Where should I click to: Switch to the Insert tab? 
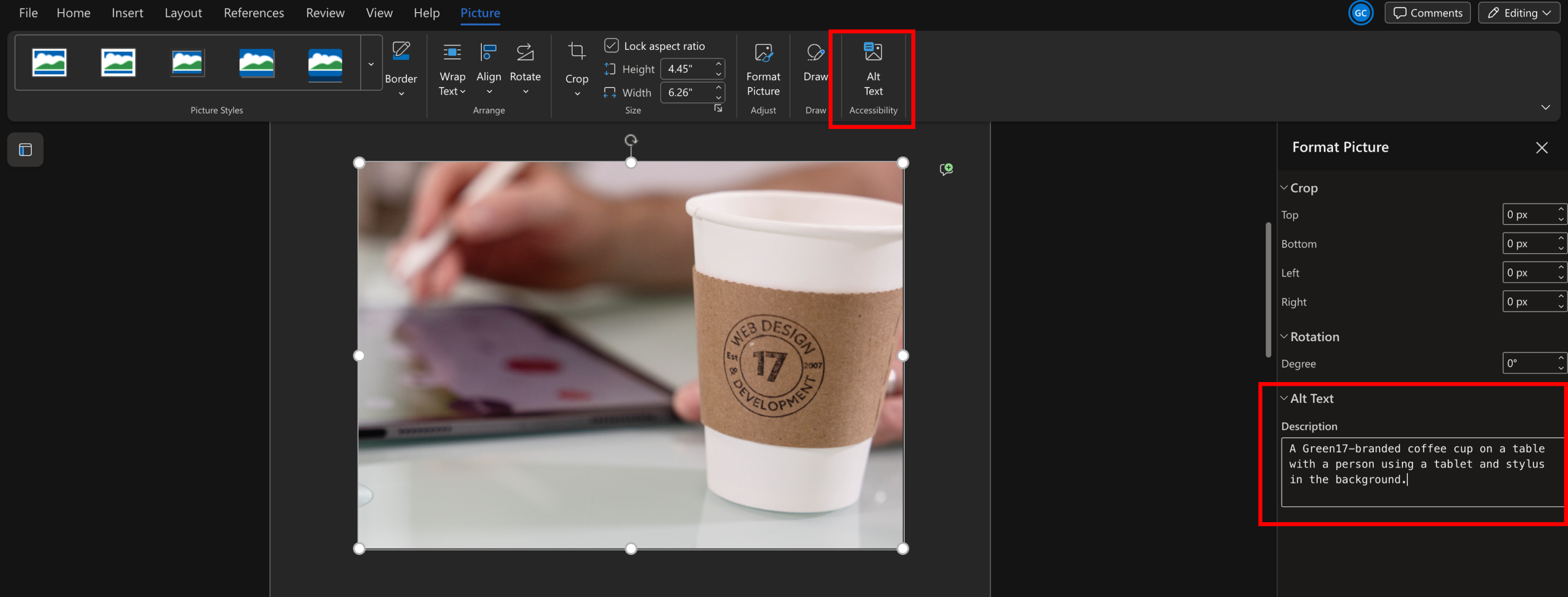click(127, 13)
